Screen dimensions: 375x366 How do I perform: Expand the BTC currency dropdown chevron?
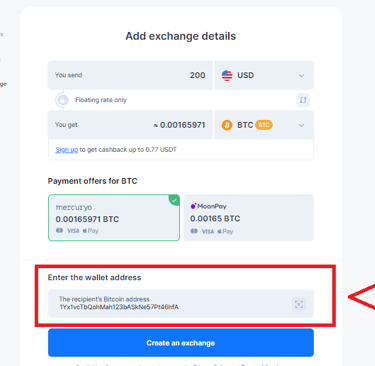coord(301,125)
